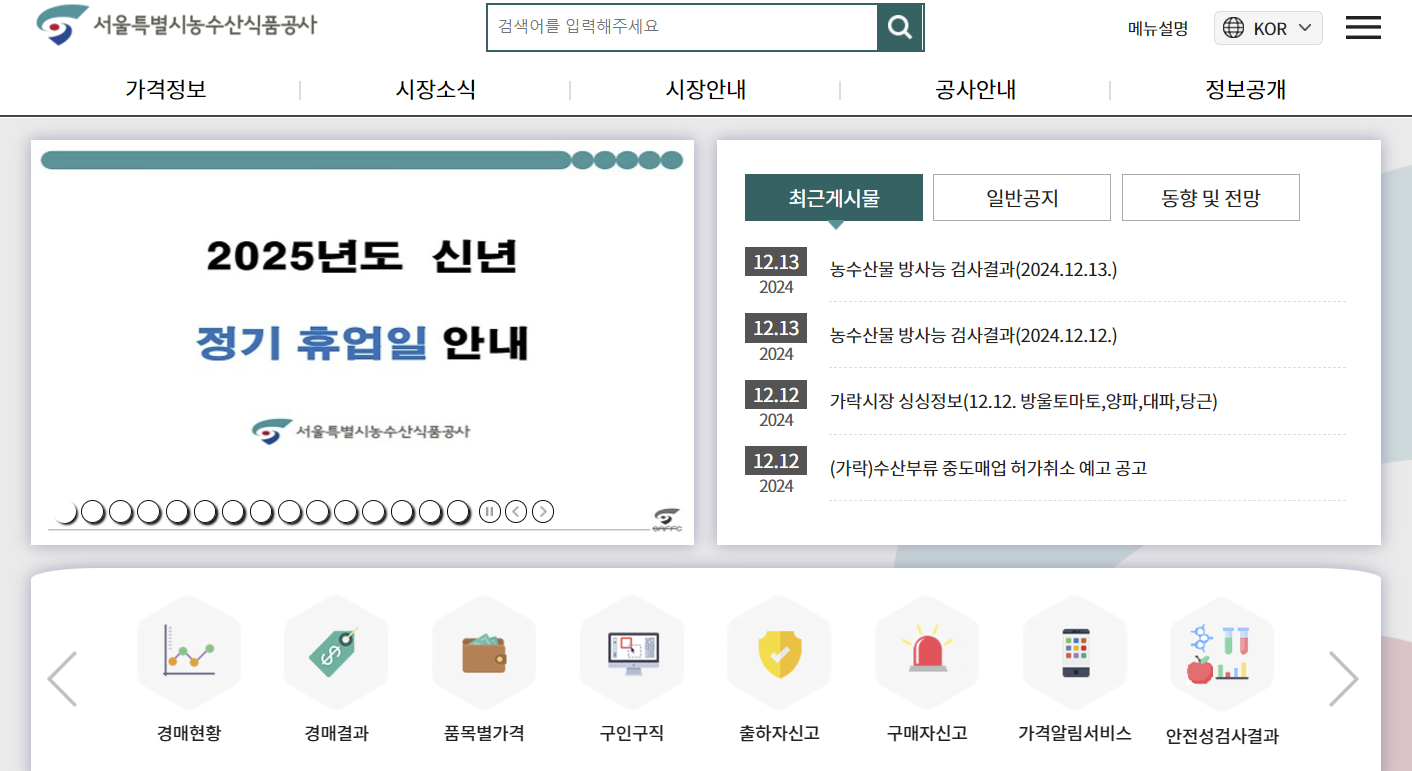Open the 시장안내 menu
The width and height of the screenshot is (1412, 771).
[706, 89]
